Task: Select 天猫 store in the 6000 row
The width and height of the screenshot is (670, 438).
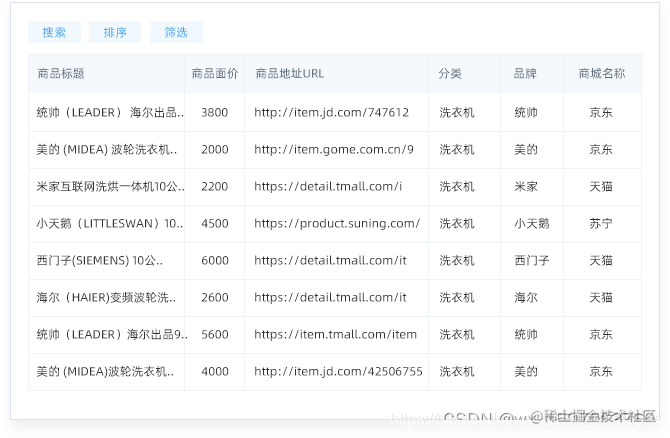Action: 601,260
